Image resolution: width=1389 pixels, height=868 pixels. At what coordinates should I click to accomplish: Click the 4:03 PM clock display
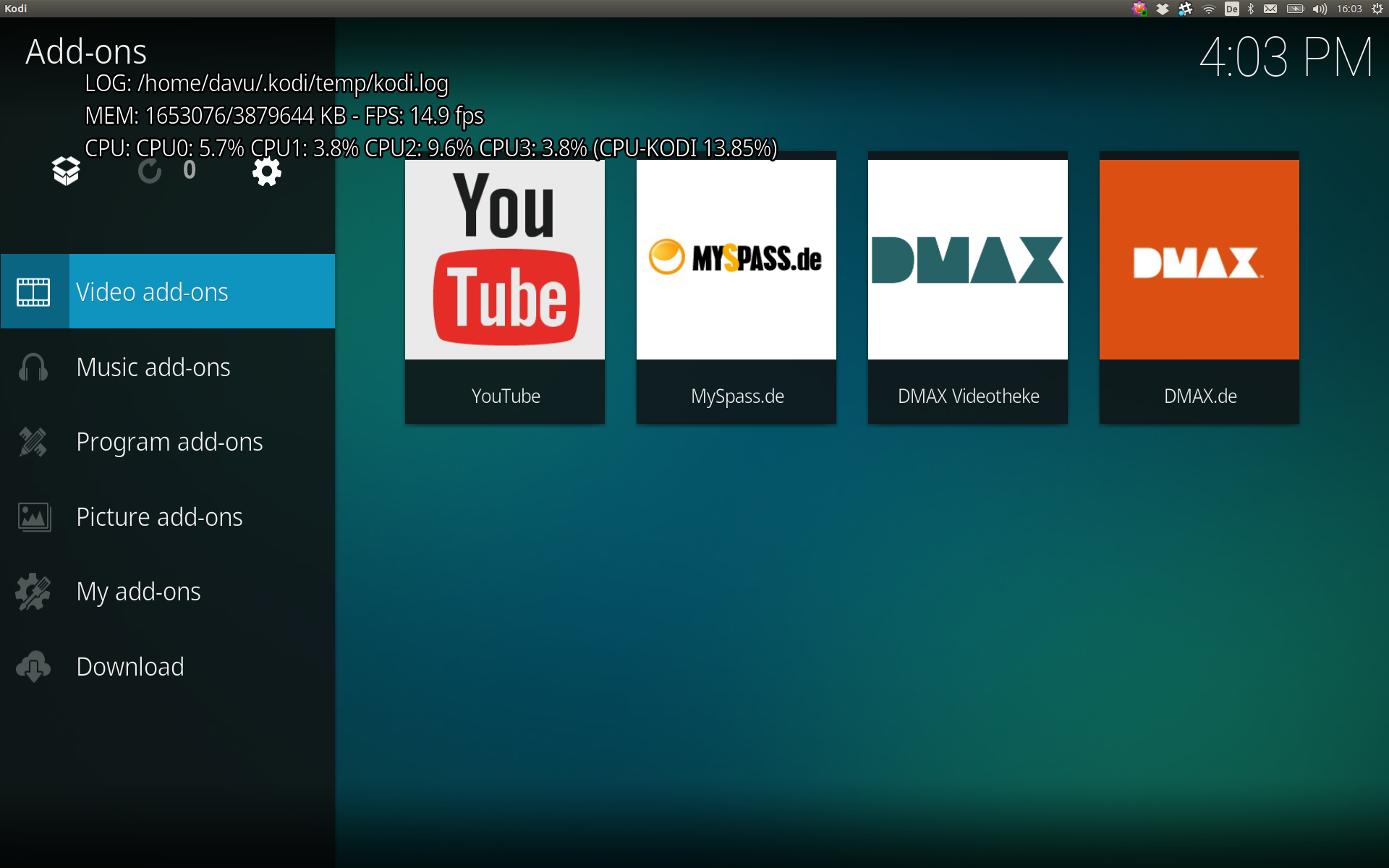pos(1286,57)
